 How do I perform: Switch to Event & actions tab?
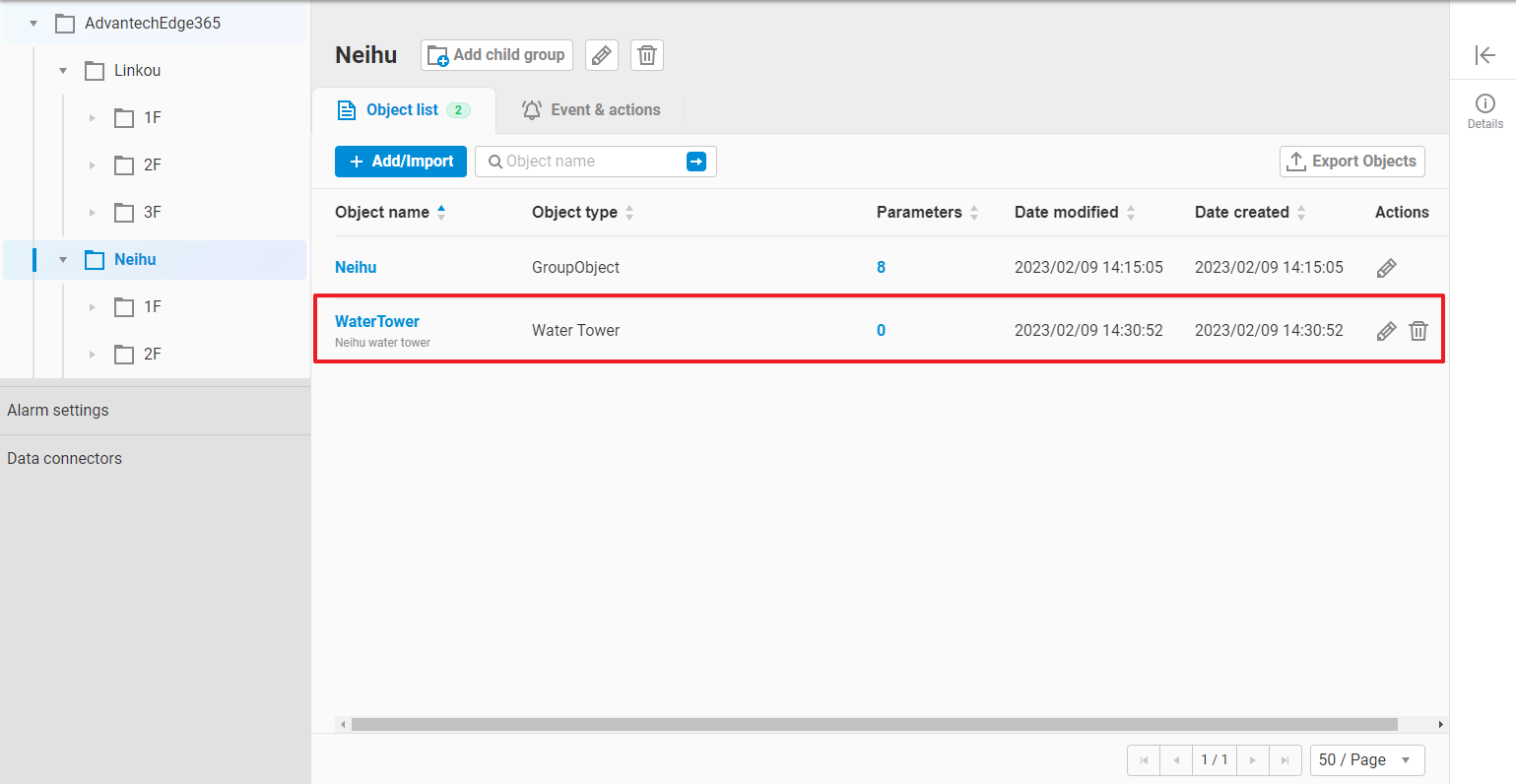(591, 110)
